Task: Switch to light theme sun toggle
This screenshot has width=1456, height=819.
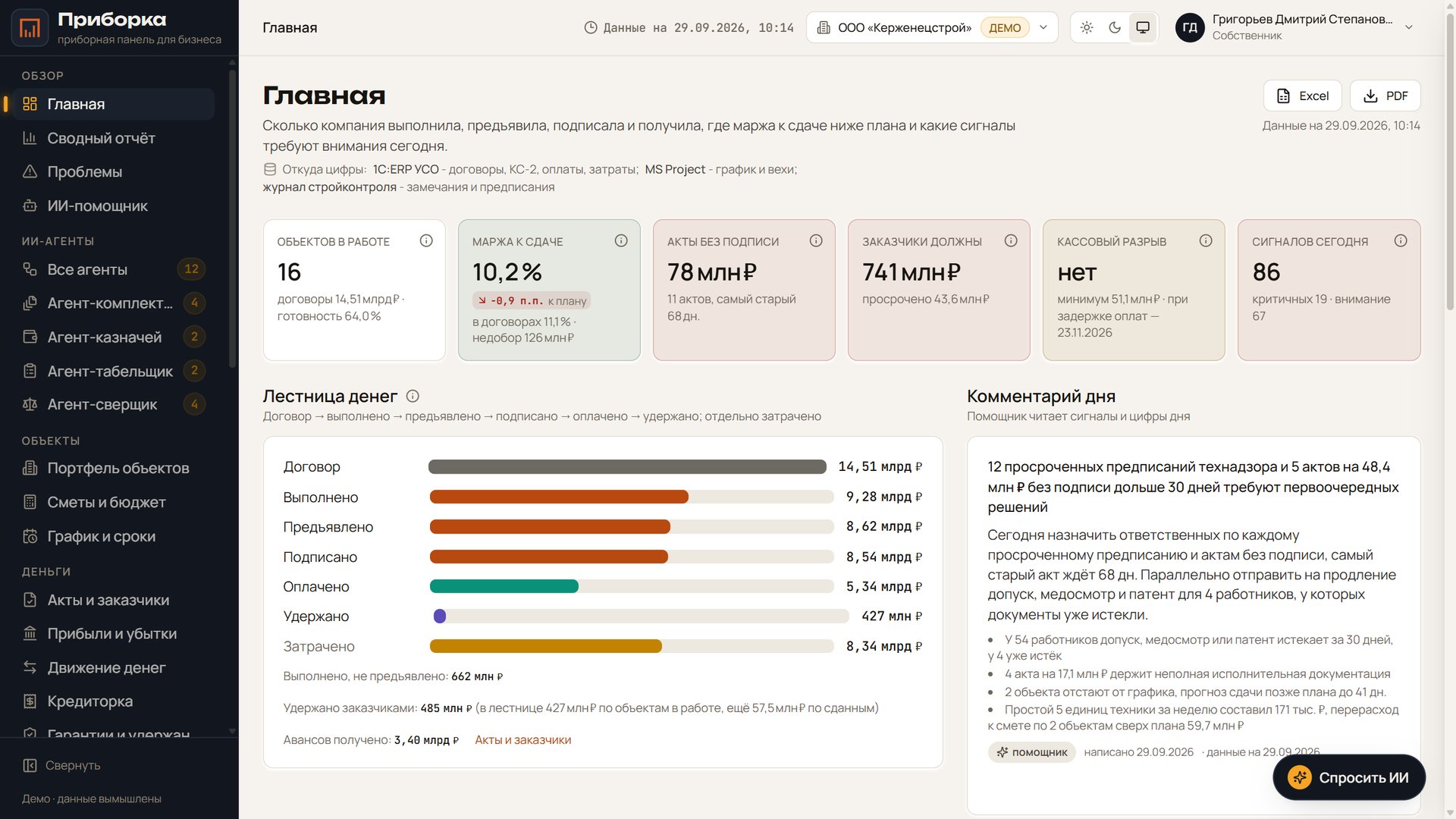Action: pyautogui.click(x=1087, y=27)
